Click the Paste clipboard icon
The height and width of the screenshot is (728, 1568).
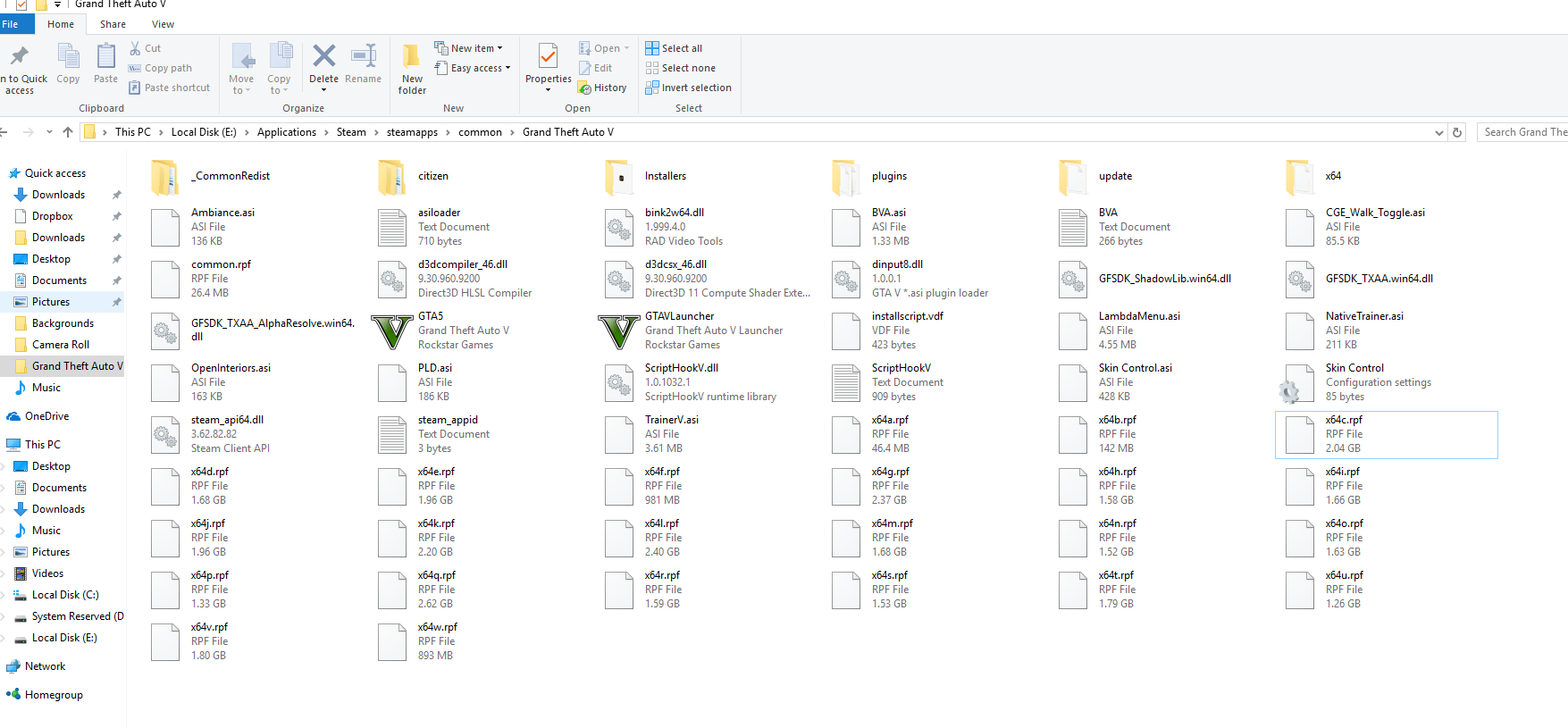105,56
